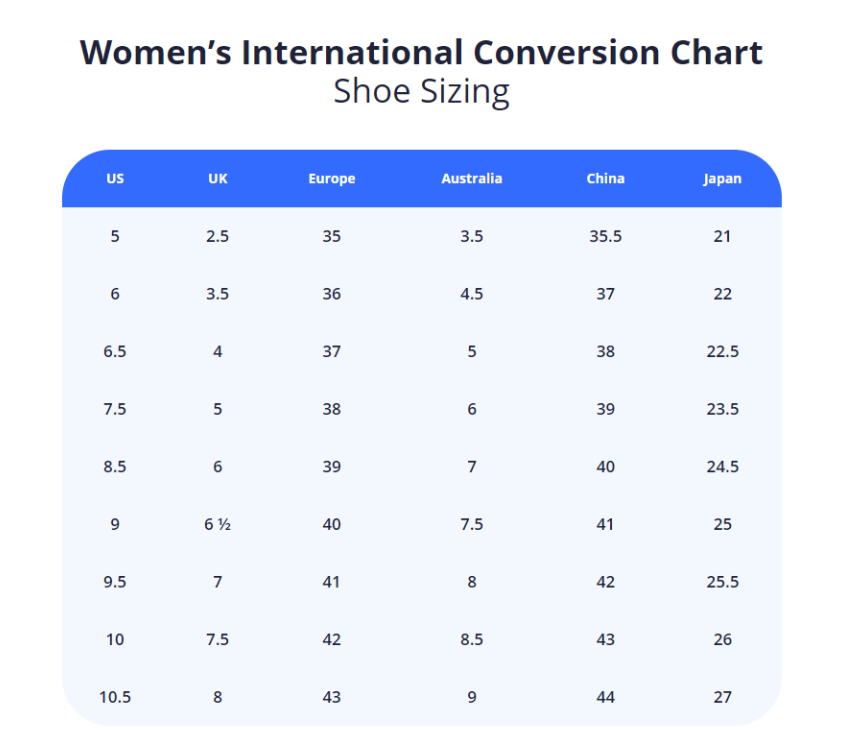
Task: Select Australia size 8.5 cell
Action: [x=471, y=639]
